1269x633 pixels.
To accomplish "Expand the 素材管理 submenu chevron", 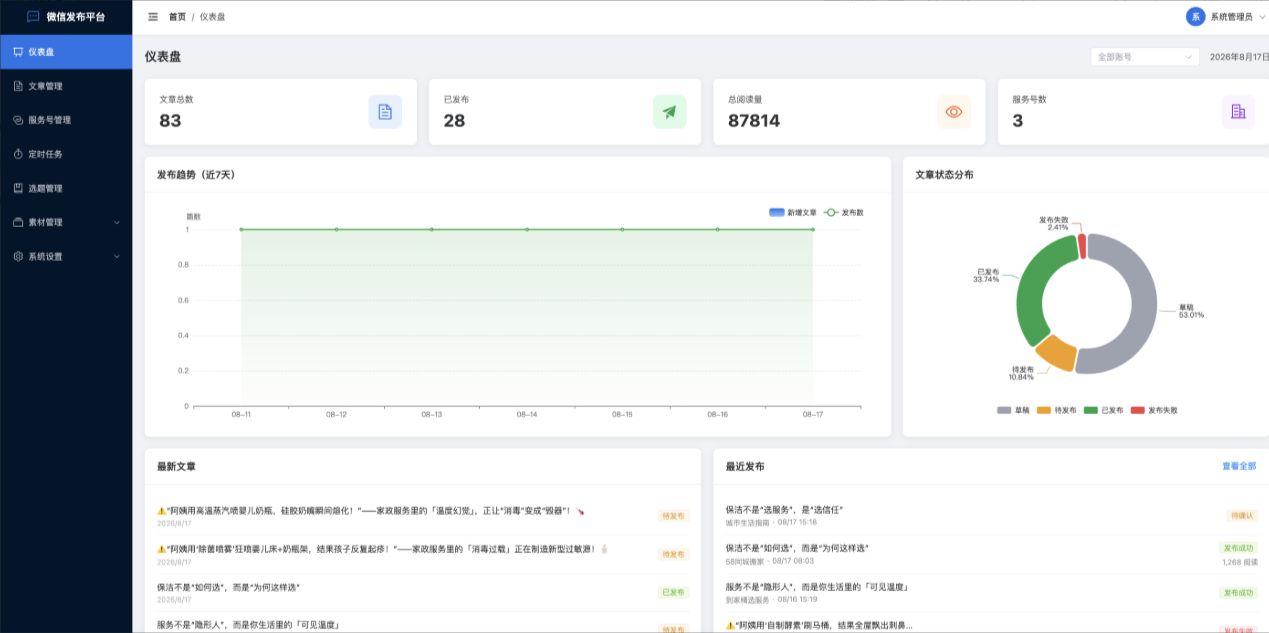I will 117,222.
